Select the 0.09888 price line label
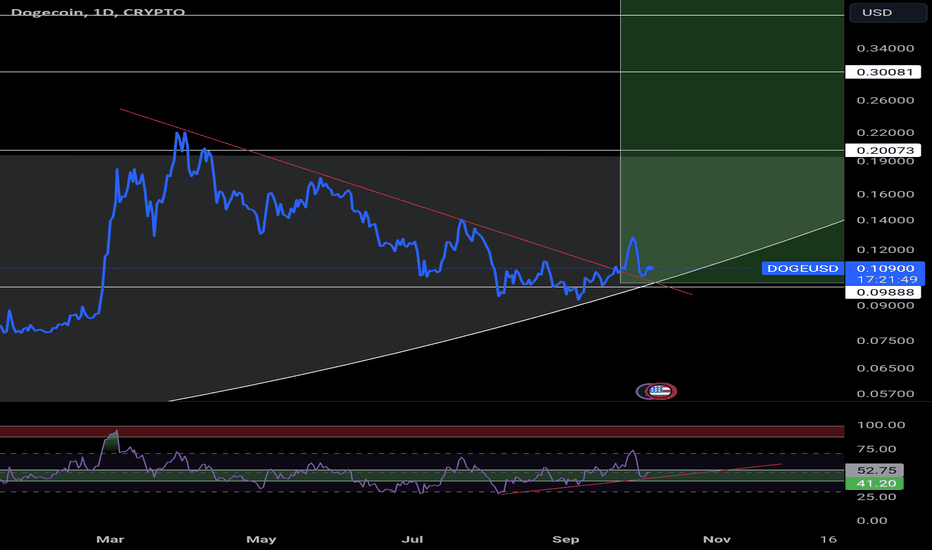This screenshot has height=550, width=932. (883, 292)
